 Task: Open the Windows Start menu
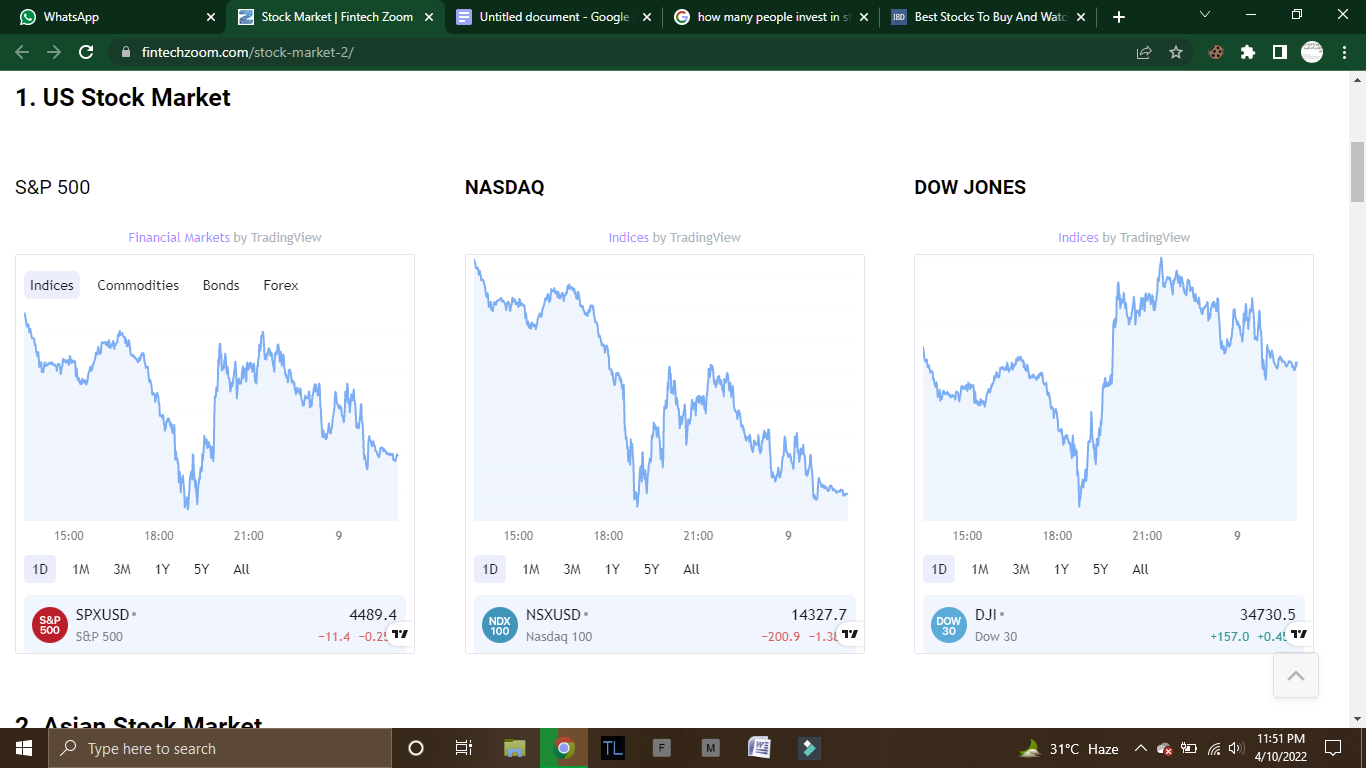(x=24, y=748)
